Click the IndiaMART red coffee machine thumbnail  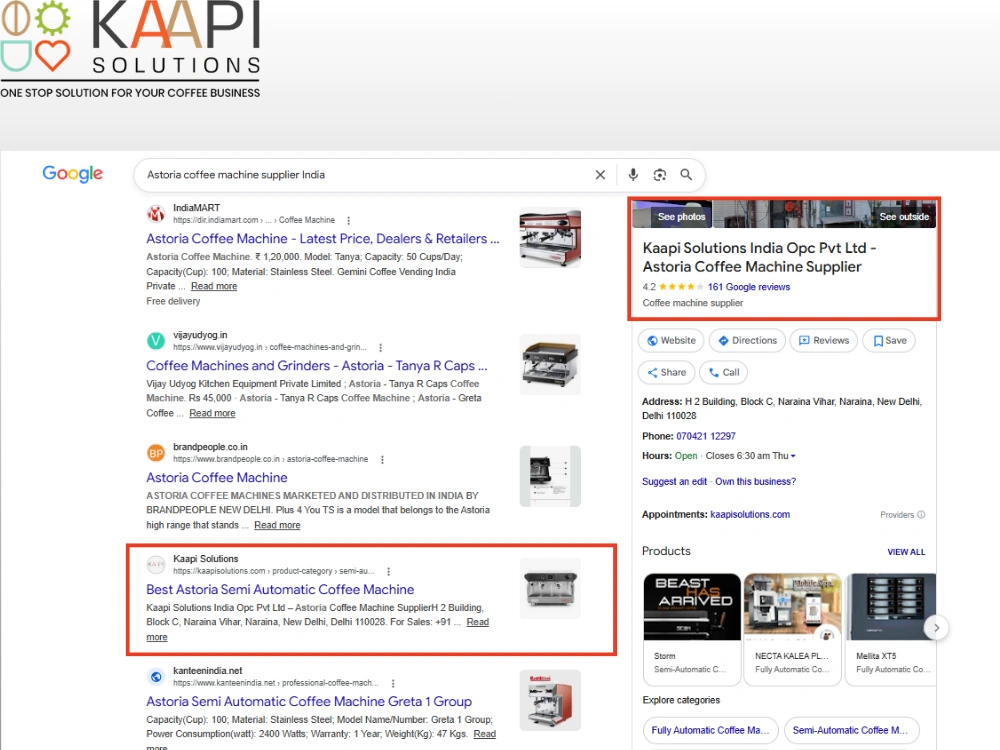550,238
